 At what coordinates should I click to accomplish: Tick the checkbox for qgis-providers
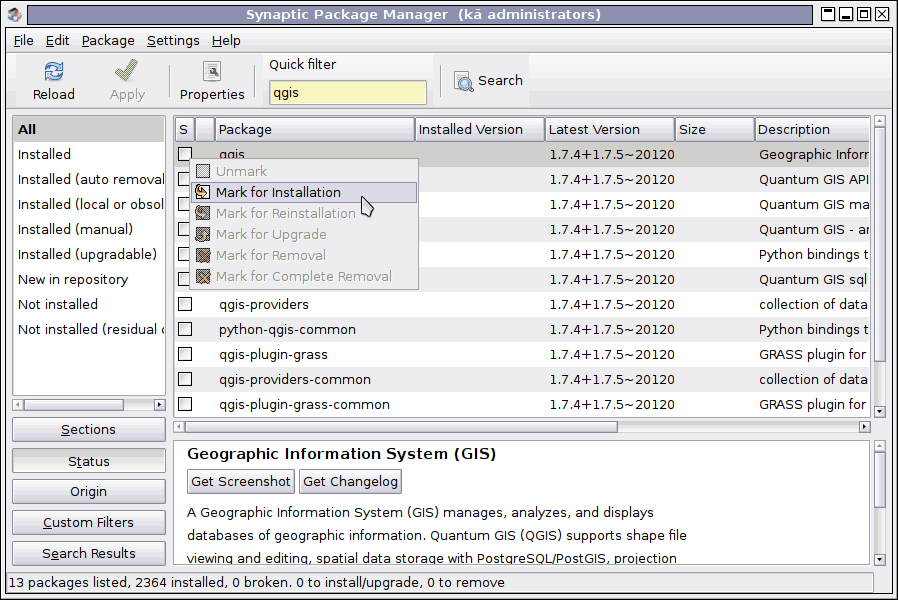pyautogui.click(x=185, y=304)
